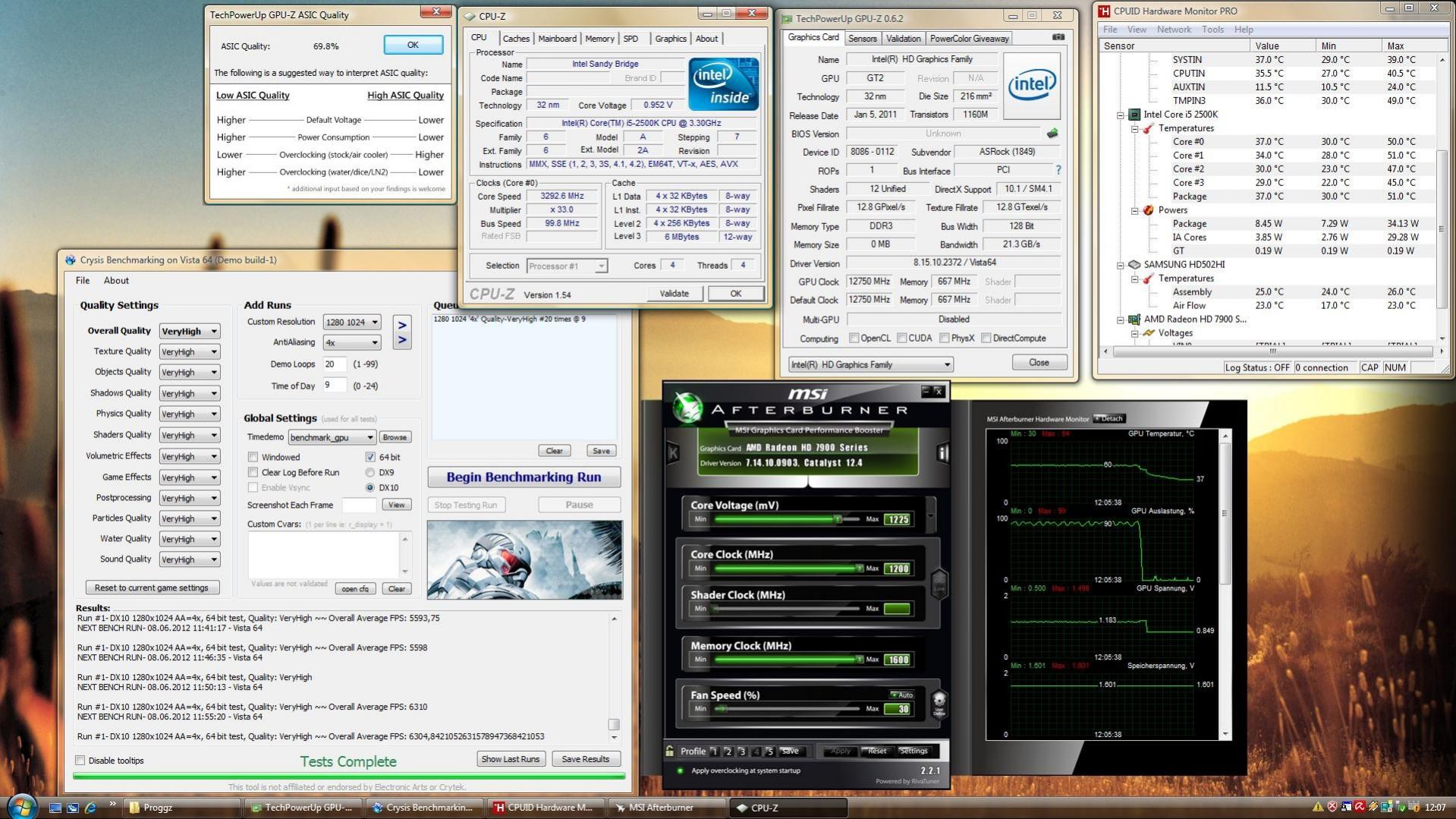Open the GPU-Z graphics adapter dropdown
1456x819 pixels.
(870, 365)
